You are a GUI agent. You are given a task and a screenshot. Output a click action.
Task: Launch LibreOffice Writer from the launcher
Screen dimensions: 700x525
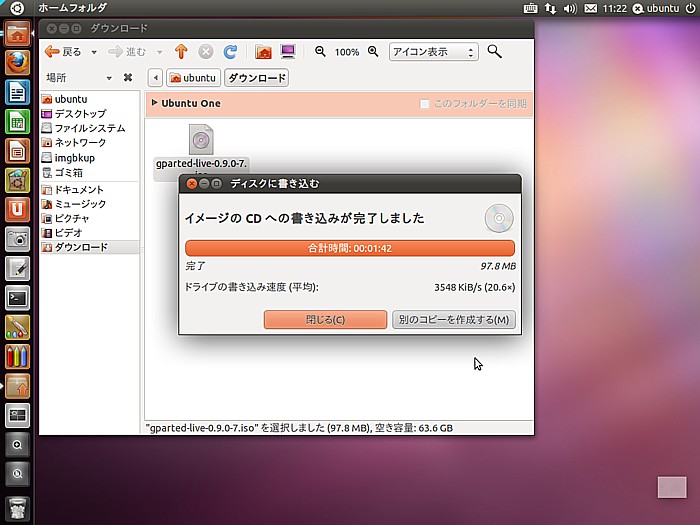pos(17,92)
